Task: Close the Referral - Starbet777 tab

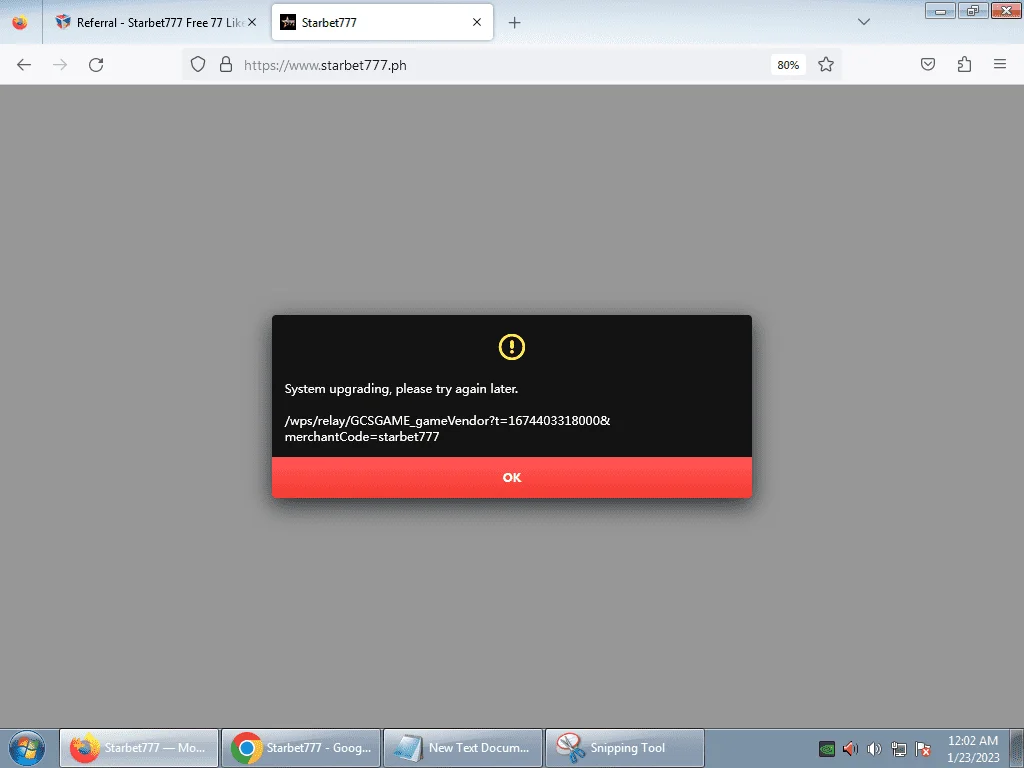Action: coord(252,22)
